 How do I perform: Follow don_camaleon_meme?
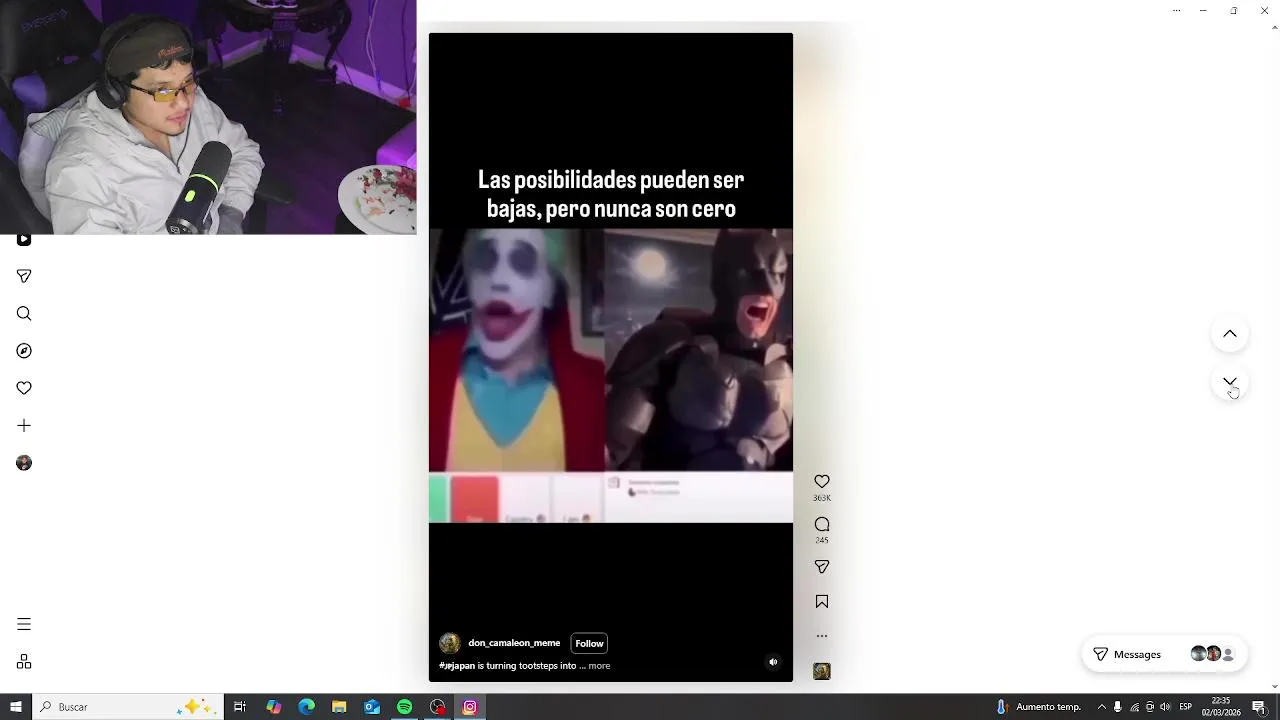[x=589, y=643]
